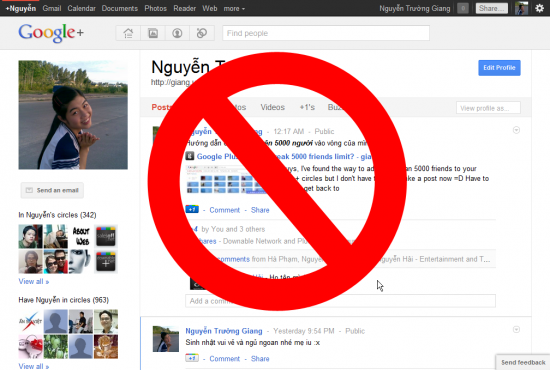
Task: Open the Share box in top bar
Action: pyautogui.click(x=492, y=8)
